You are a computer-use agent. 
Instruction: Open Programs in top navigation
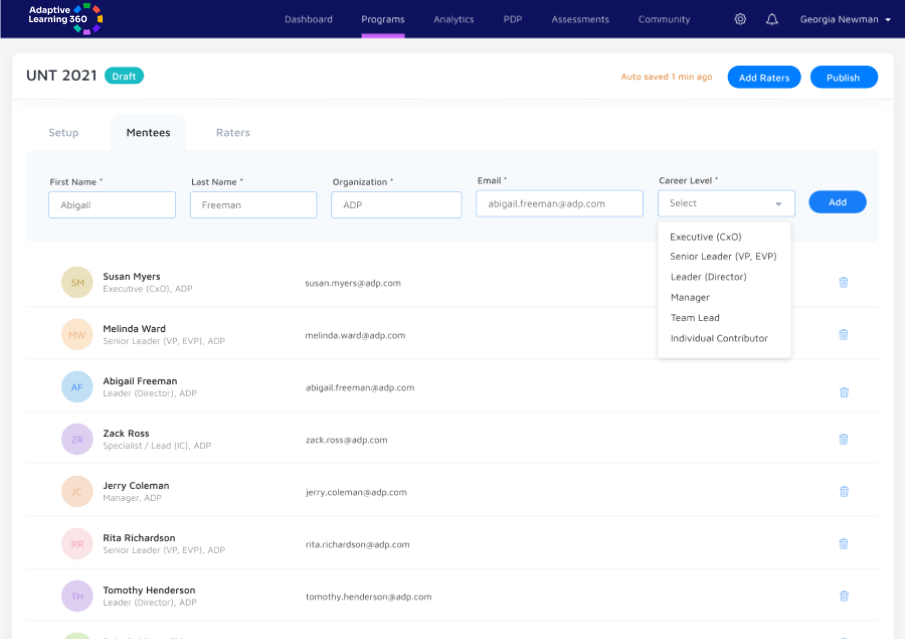pyautogui.click(x=383, y=19)
